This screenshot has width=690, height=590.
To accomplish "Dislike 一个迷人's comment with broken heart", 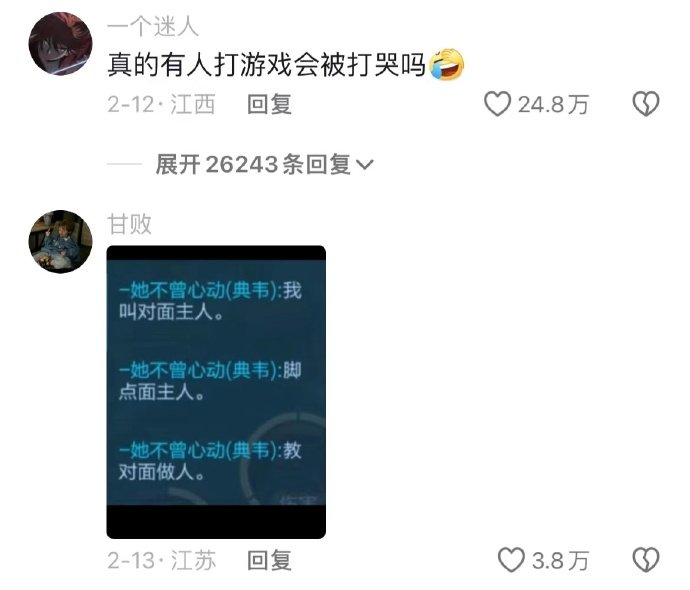I will [x=646, y=104].
